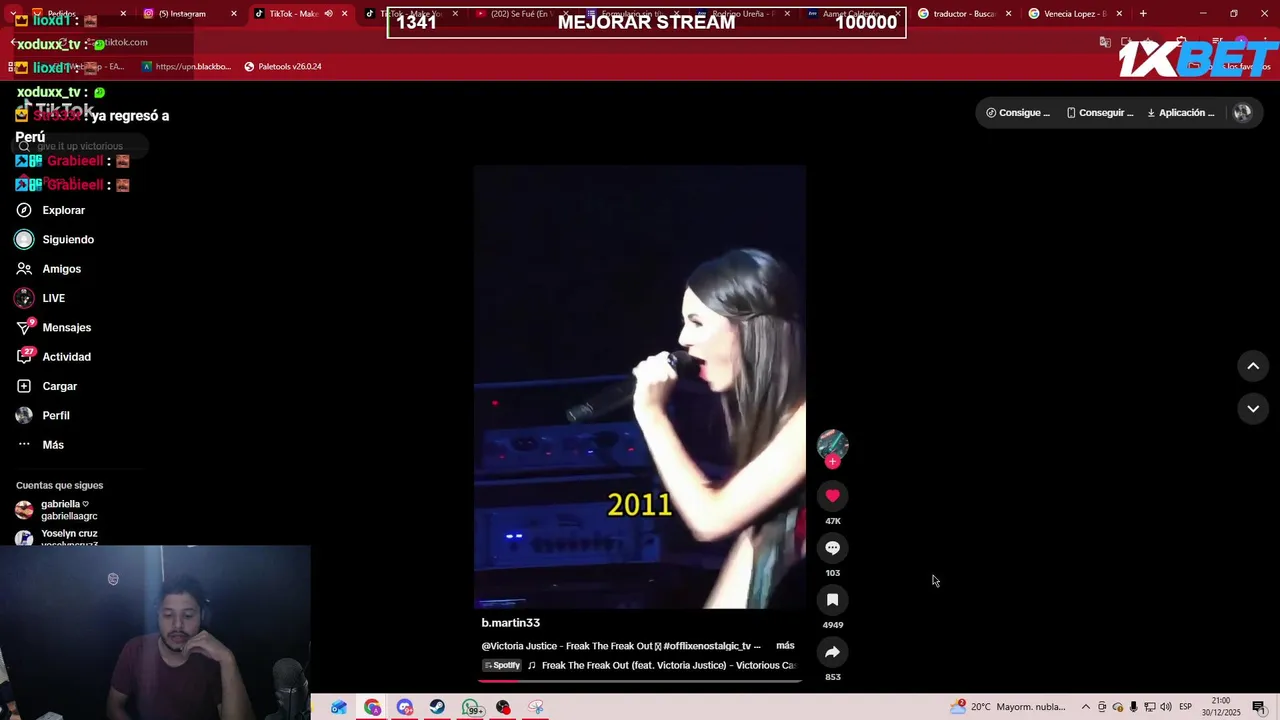The height and width of the screenshot is (720, 1280).
Task: Click the Aplicación download button
Action: click(1181, 113)
